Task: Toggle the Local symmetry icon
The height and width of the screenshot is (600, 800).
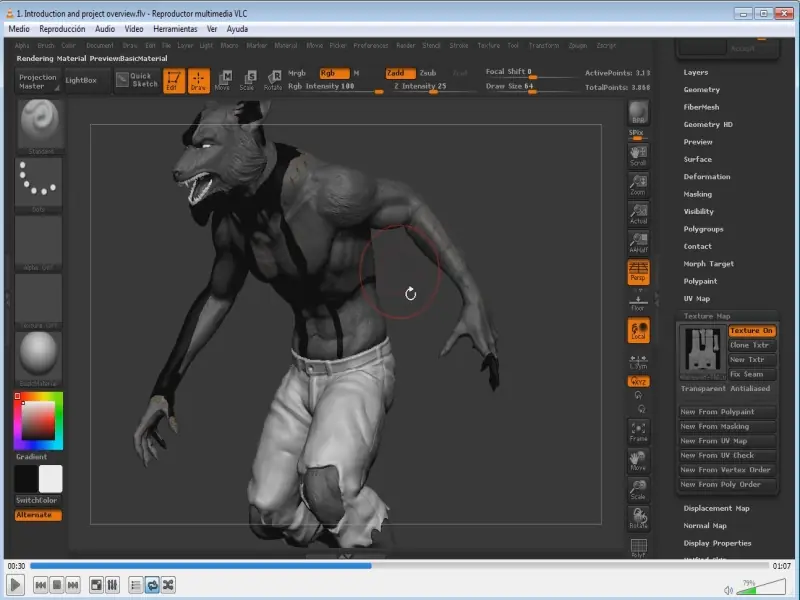Action: click(638, 331)
